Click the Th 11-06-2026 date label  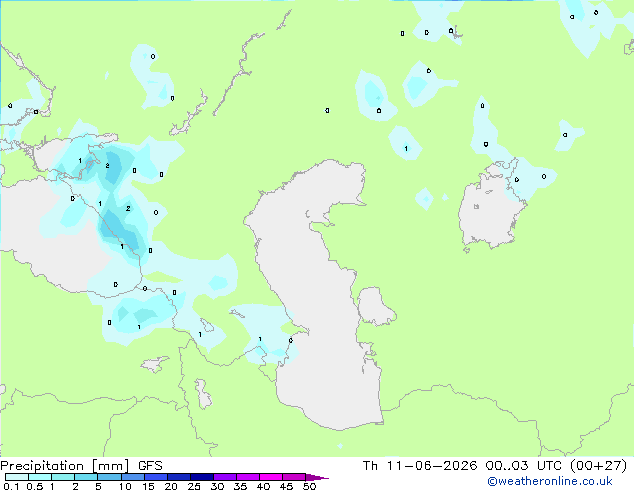420,466
